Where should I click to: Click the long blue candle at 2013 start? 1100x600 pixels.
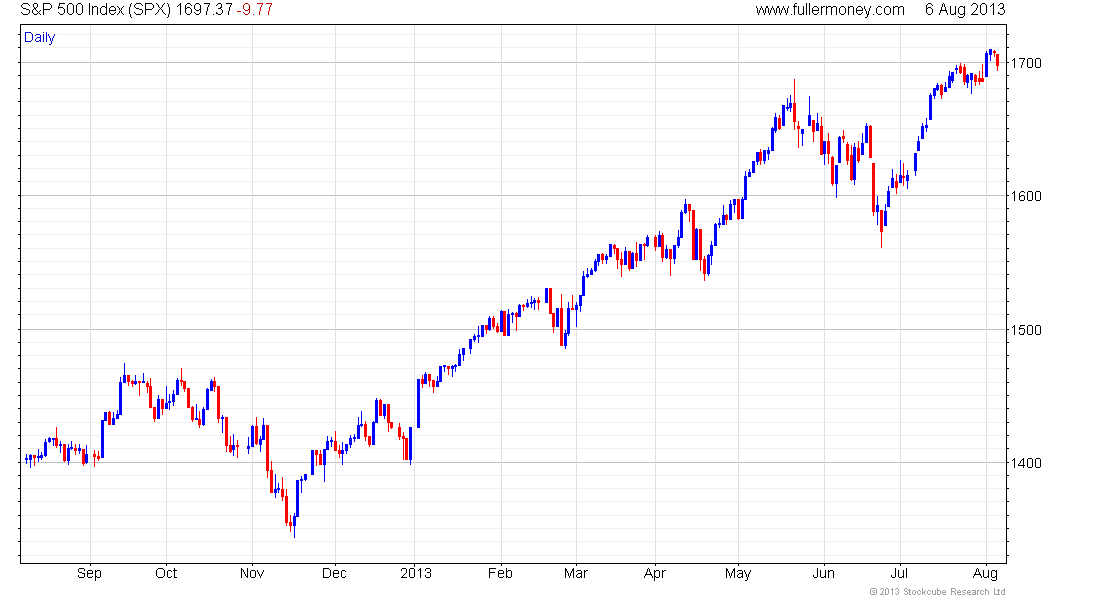pyautogui.click(x=418, y=404)
